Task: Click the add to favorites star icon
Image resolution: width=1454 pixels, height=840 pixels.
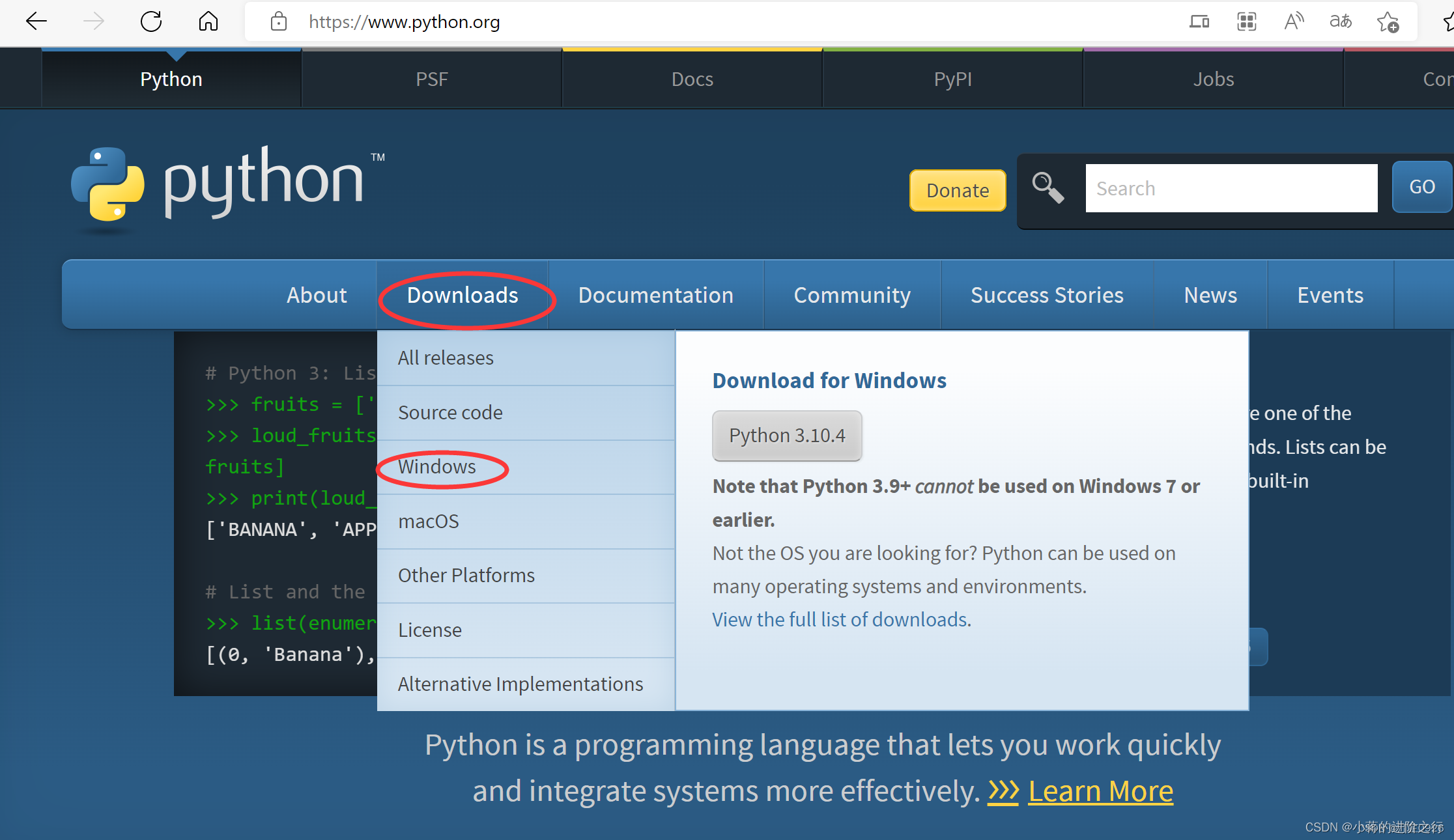Action: 1388,23
